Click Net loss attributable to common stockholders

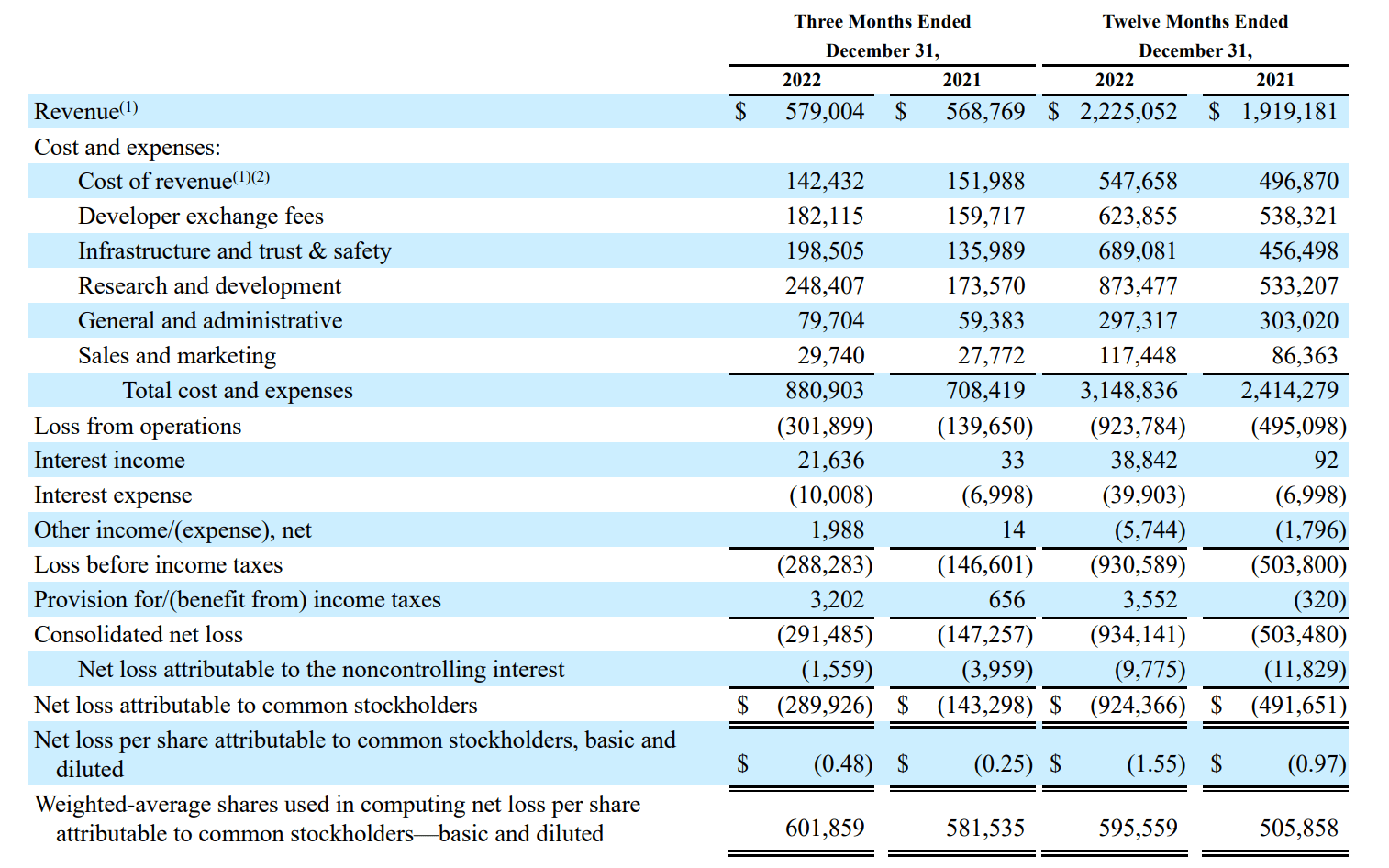pos(256,706)
